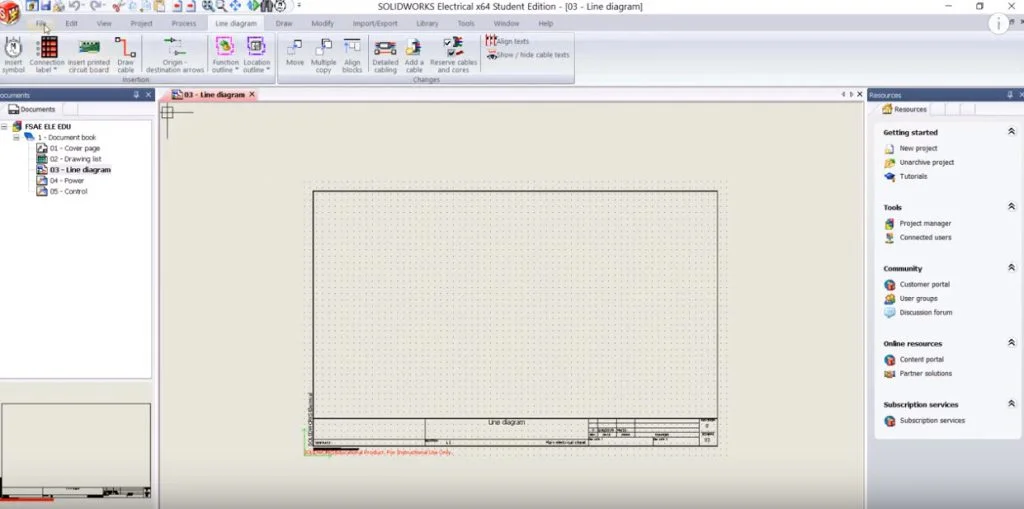Click the zoom area magnifier icon
The image size is (1024, 509).
click(x=221, y=6)
